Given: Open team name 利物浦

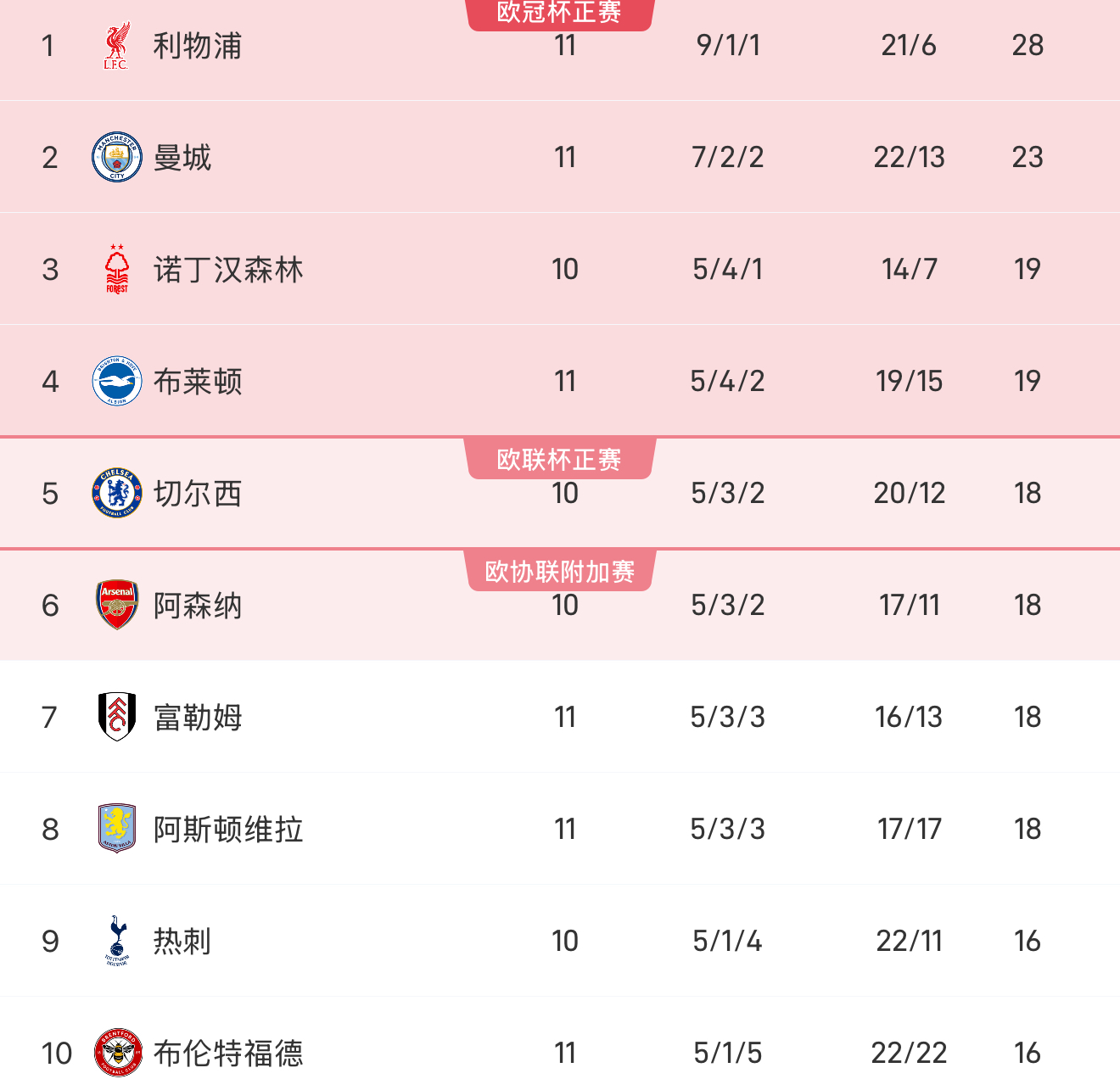Looking at the screenshot, I should 198,46.
